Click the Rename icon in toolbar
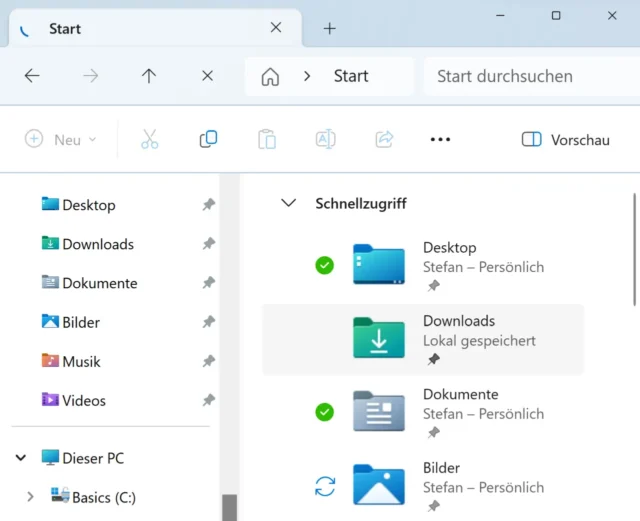The image size is (640, 521). 325,140
